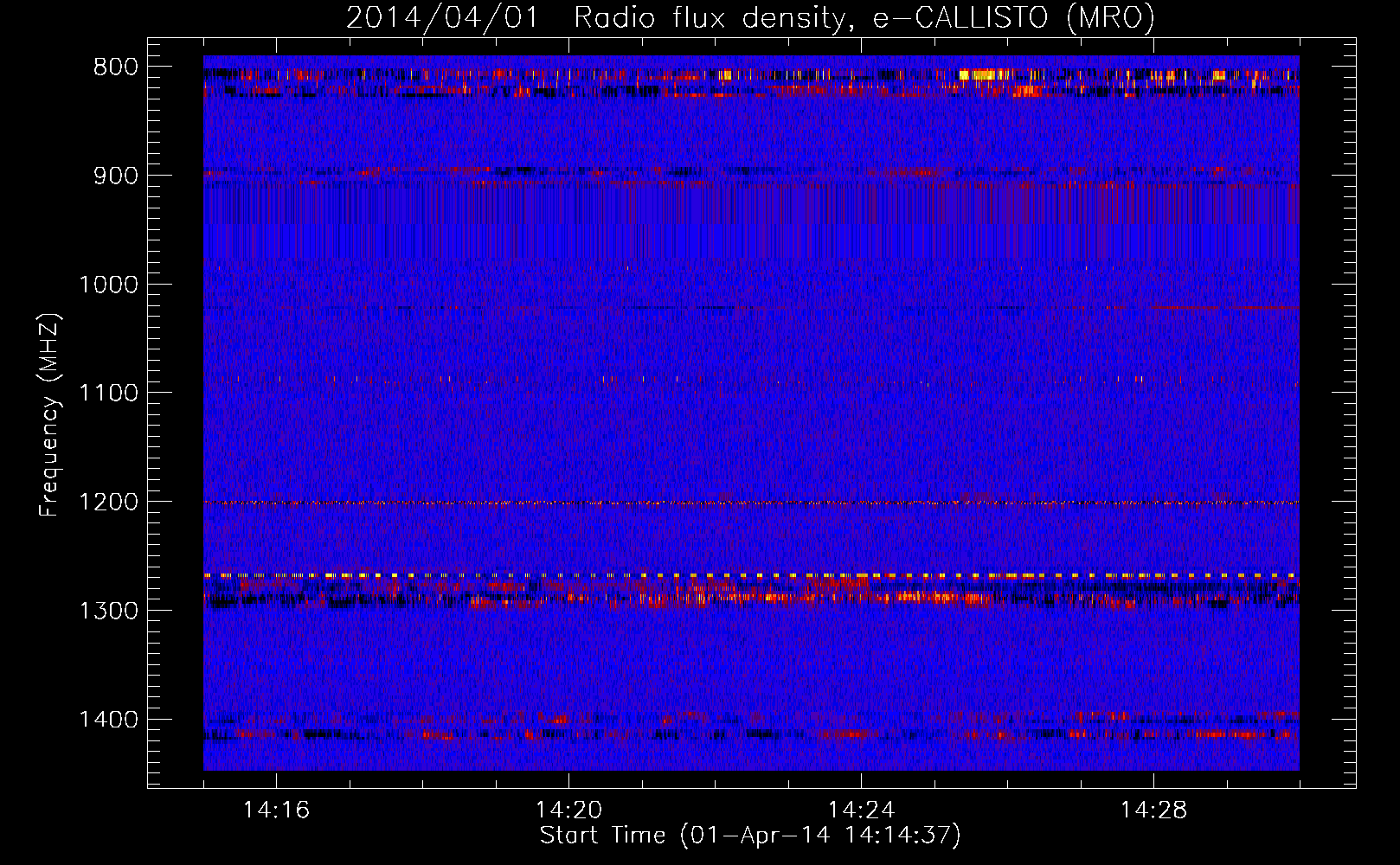Click the 14:16 time tick label
This screenshot has width=1400, height=865.
click(x=276, y=811)
